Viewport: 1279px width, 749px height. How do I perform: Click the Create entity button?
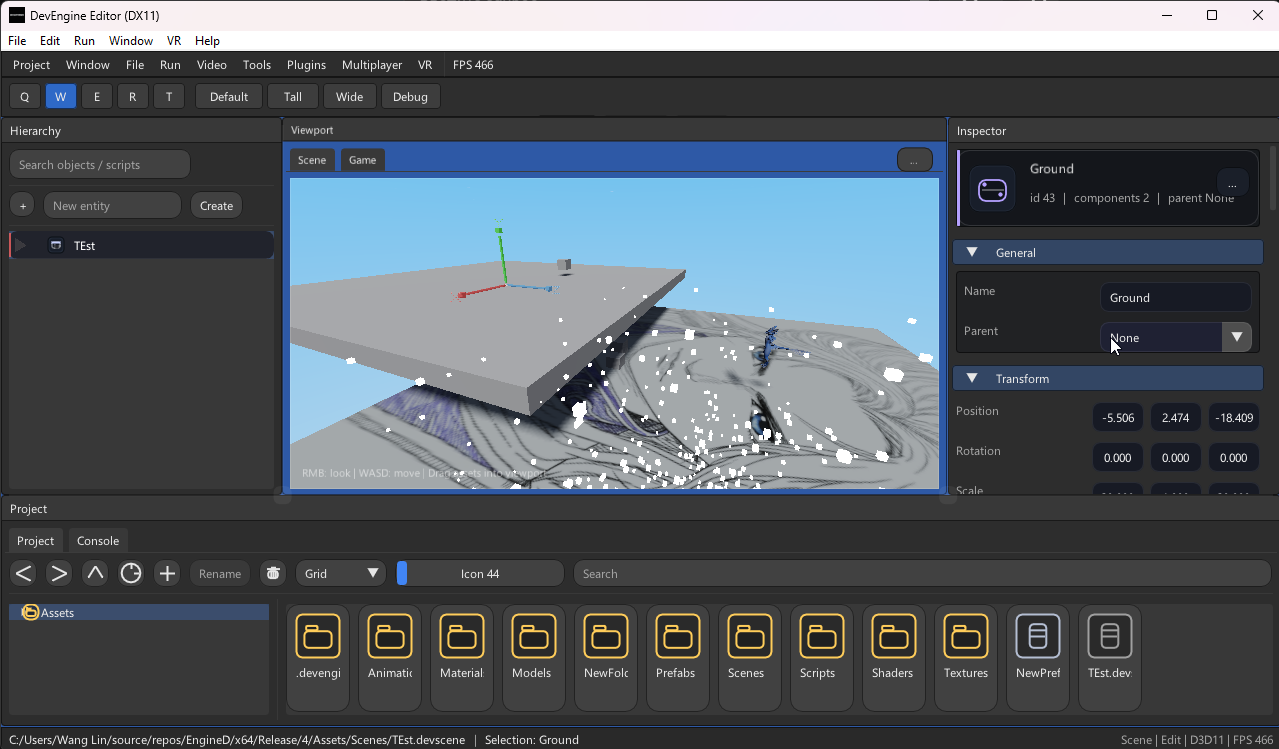click(216, 205)
